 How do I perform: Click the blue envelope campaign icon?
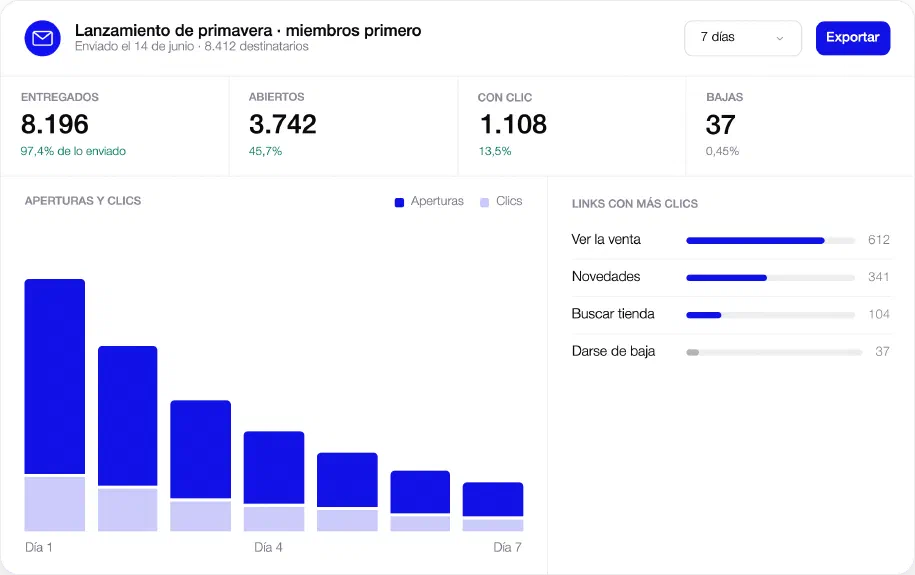click(43, 39)
